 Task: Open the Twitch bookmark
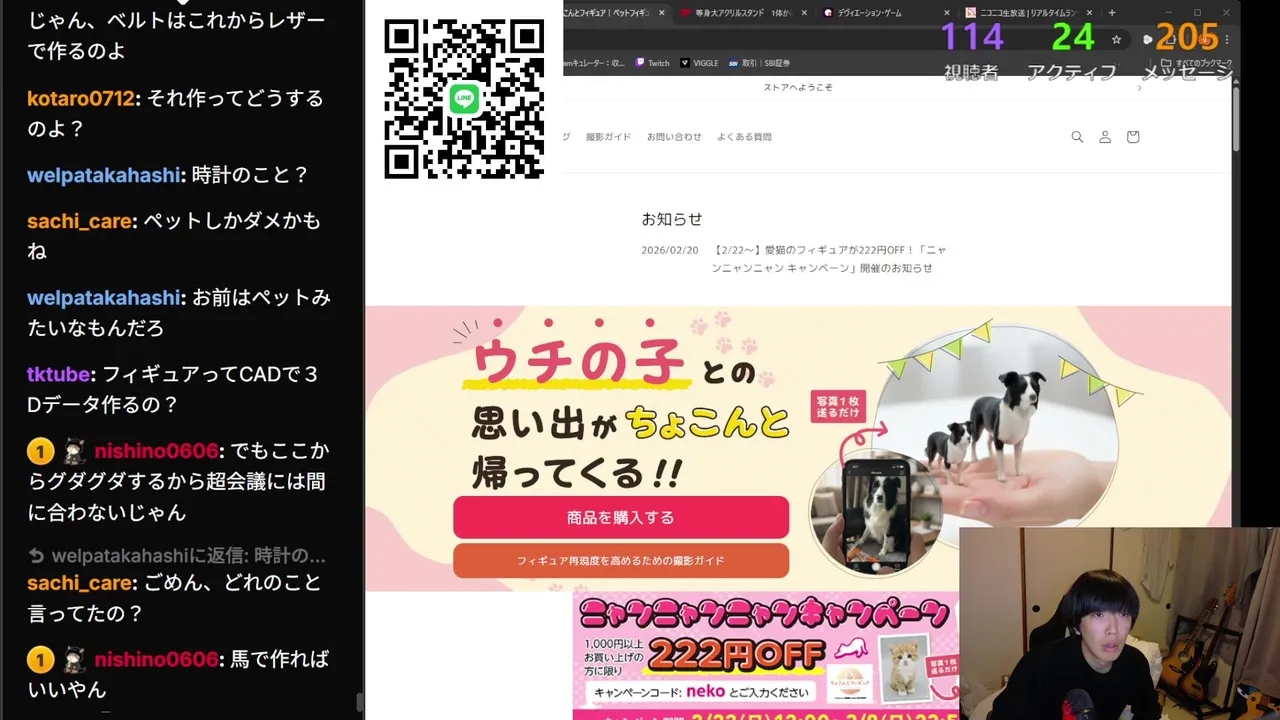click(652, 63)
